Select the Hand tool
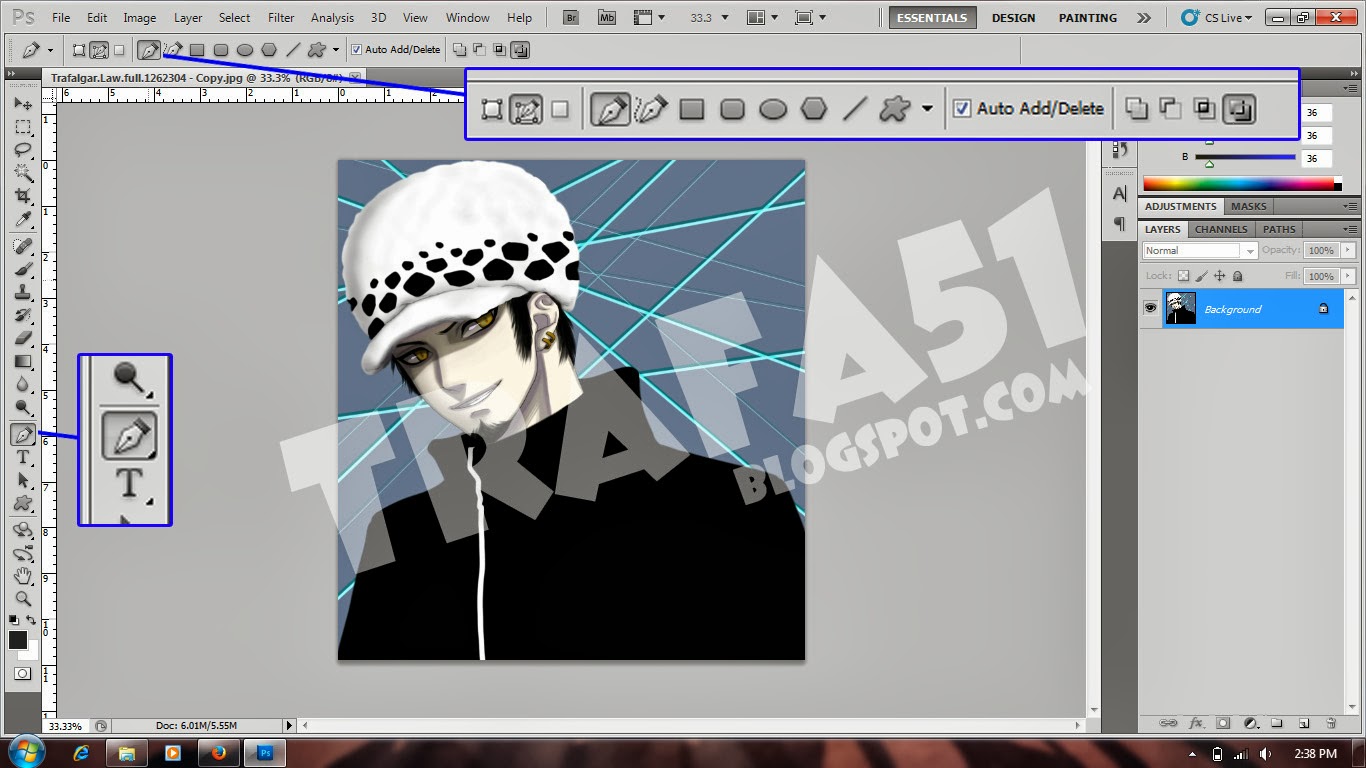 coord(22,576)
